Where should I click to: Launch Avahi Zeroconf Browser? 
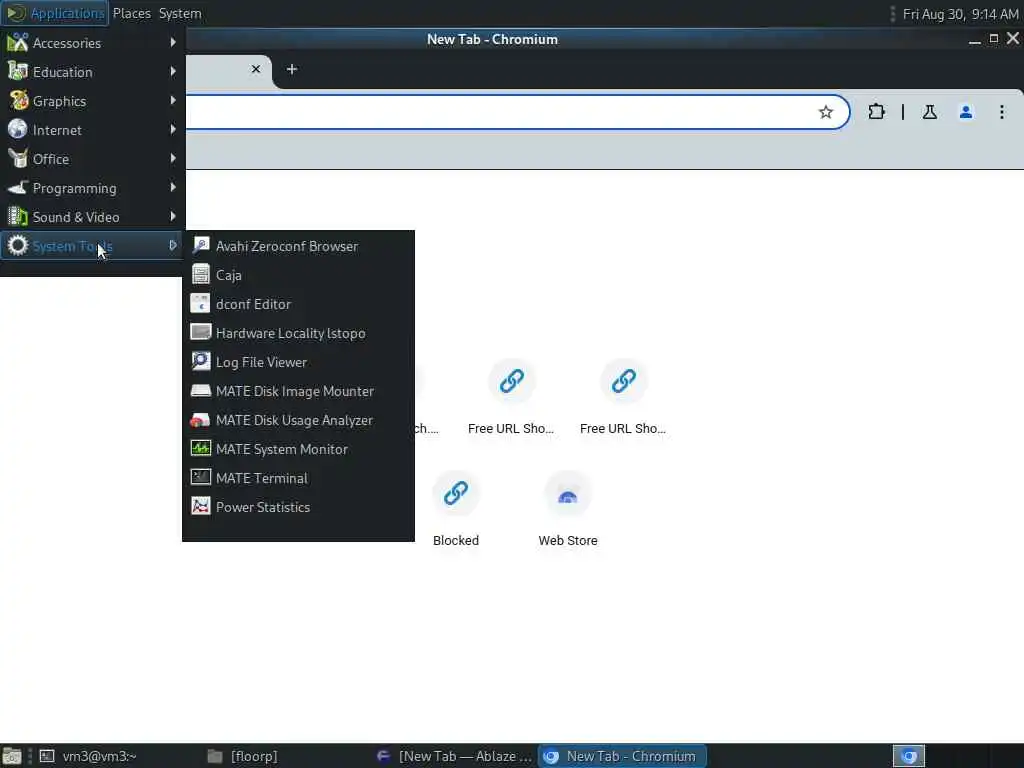(298, 246)
